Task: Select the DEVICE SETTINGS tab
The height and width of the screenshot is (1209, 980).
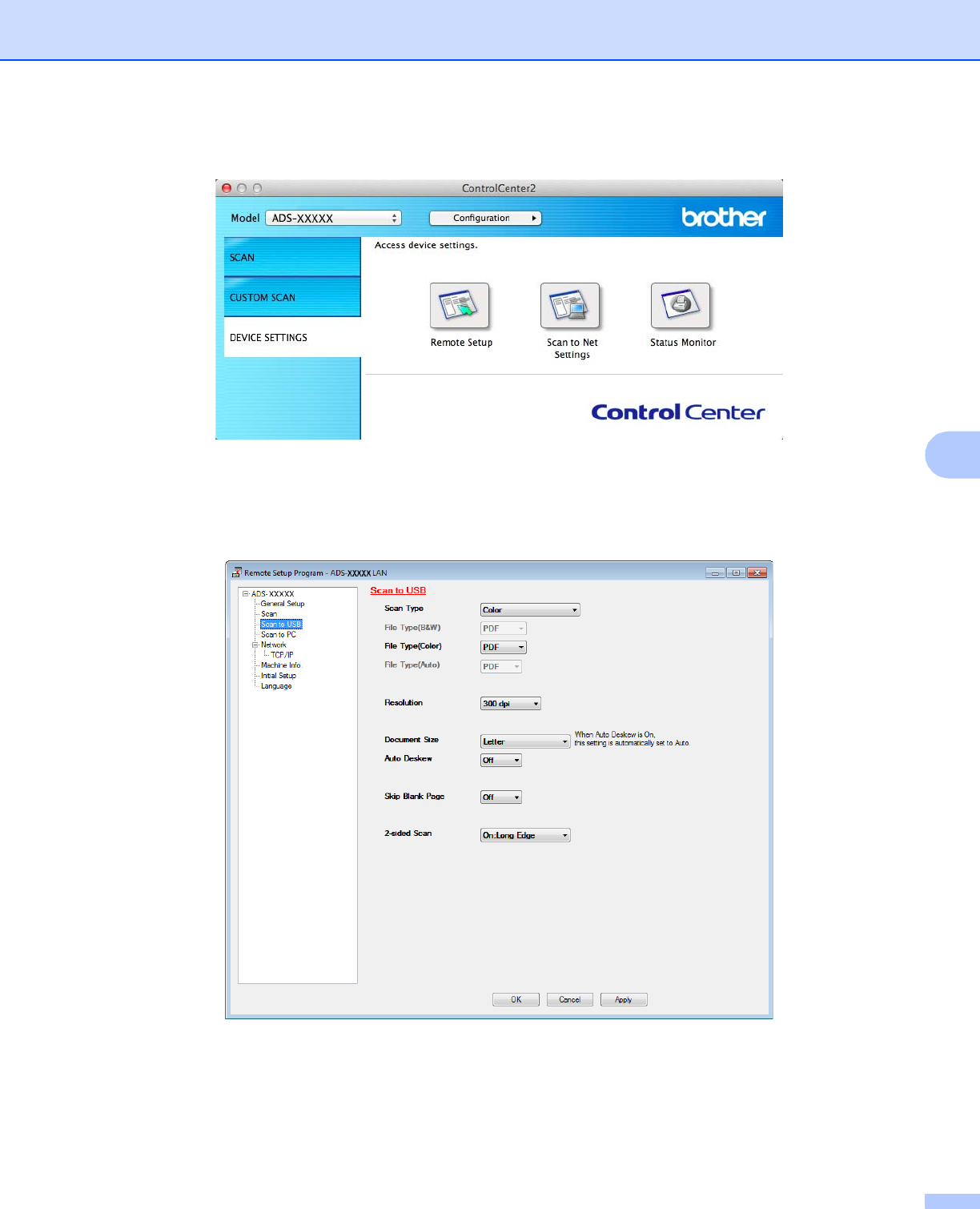Action: point(292,337)
